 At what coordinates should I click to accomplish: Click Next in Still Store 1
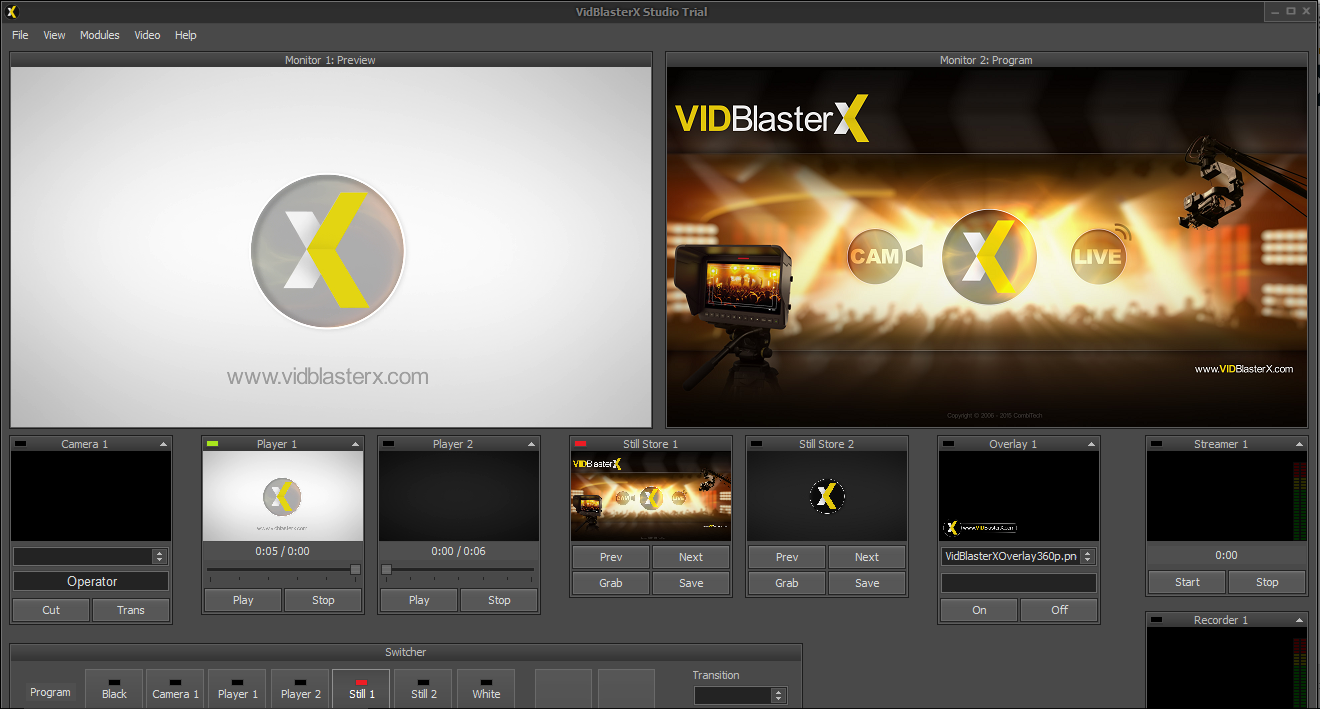coord(691,557)
